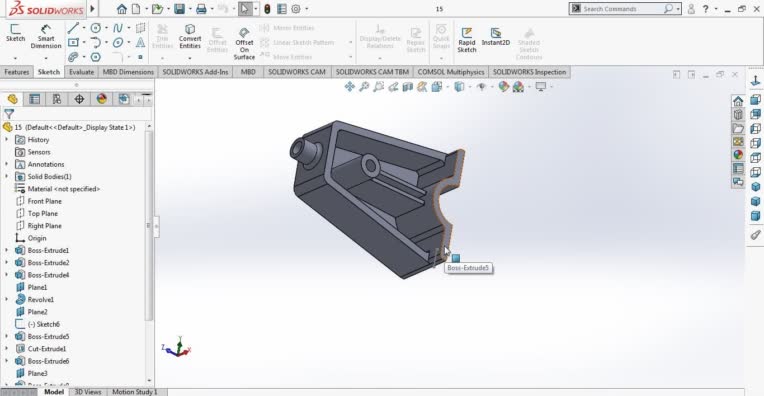Select the Smart Dimension tool
The width and height of the screenshot is (764, 396).
coord(46,36)
